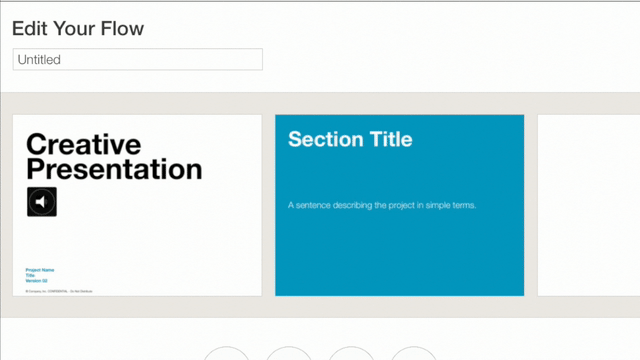Click the Section Title heading text

click(350, 139)
